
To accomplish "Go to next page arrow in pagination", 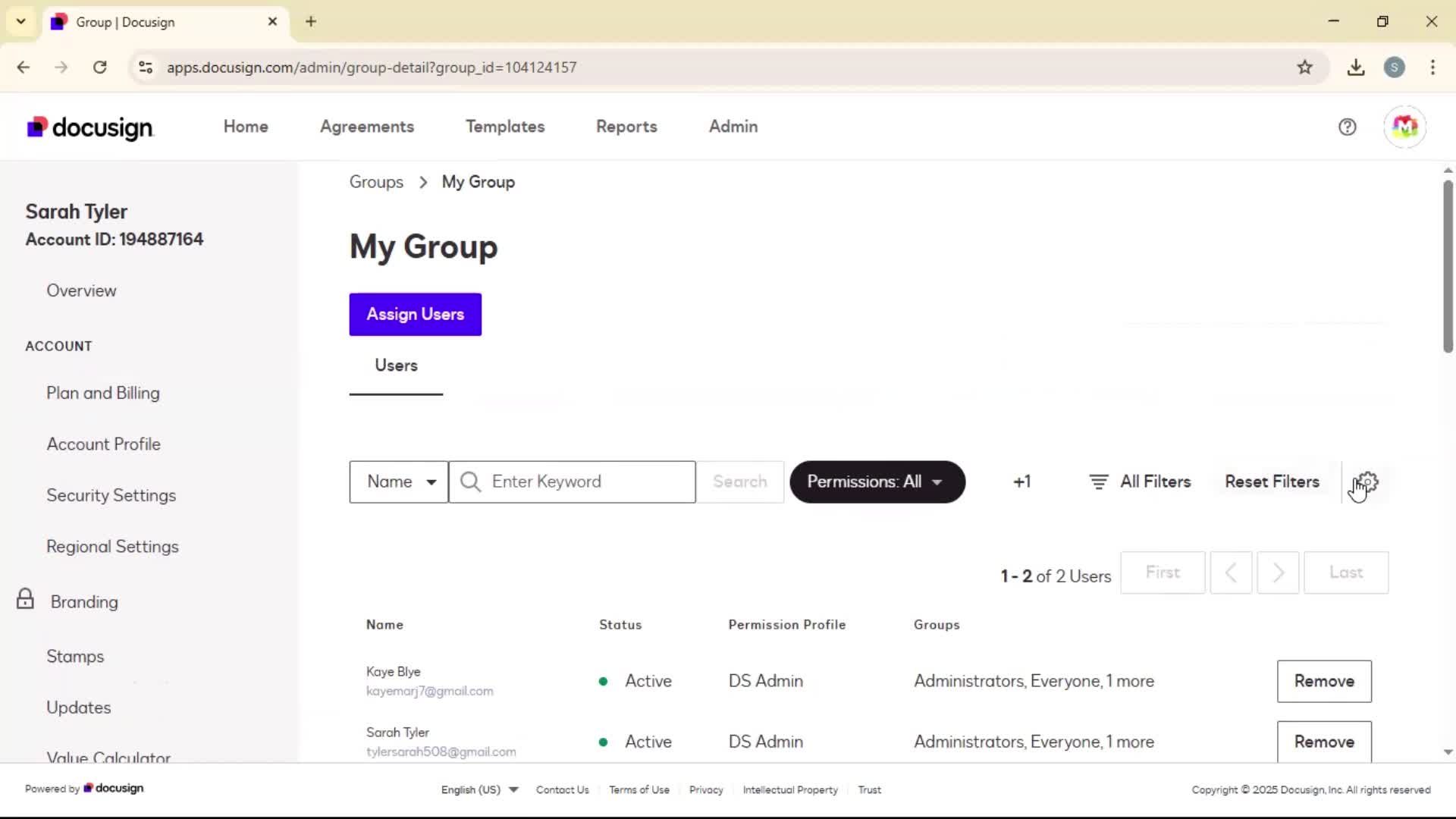I will 1278,573.
